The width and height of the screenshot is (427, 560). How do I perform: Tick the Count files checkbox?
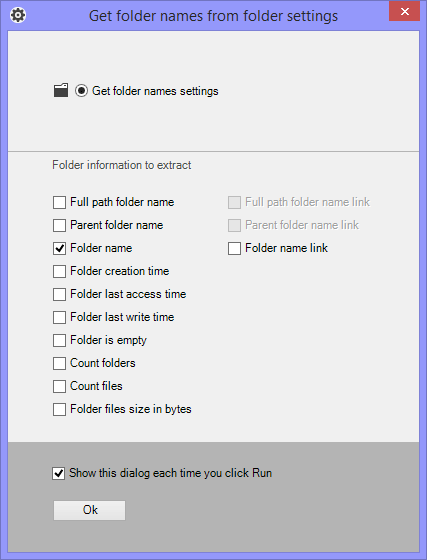(x=59, y=386)
